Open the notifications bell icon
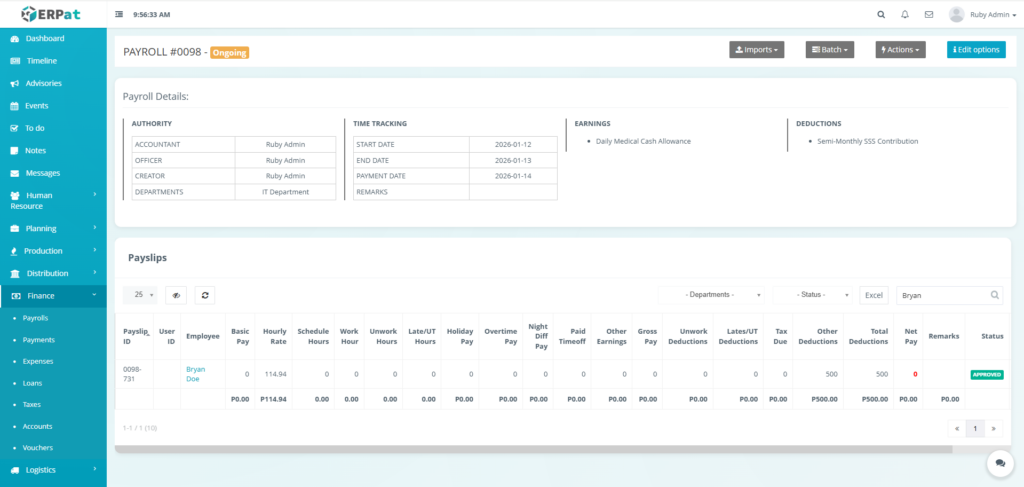1024x487 pixels. pyautogui.click(x=905, y=15)
